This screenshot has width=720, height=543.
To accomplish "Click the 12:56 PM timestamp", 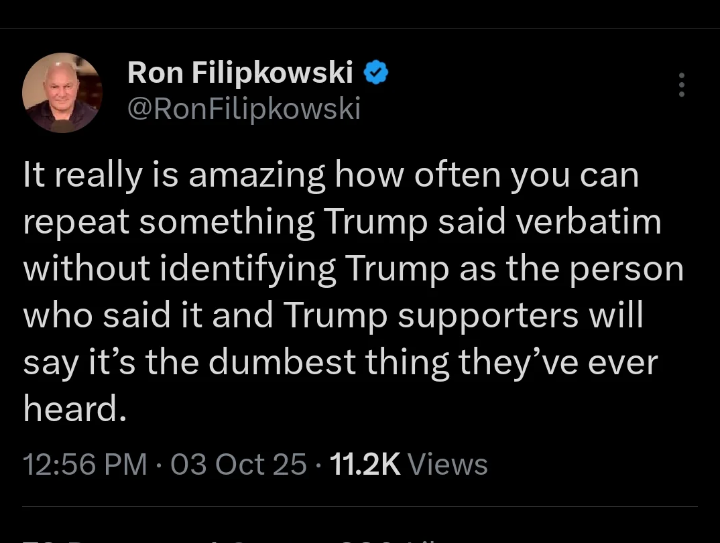I will click(x=83, y=465).
